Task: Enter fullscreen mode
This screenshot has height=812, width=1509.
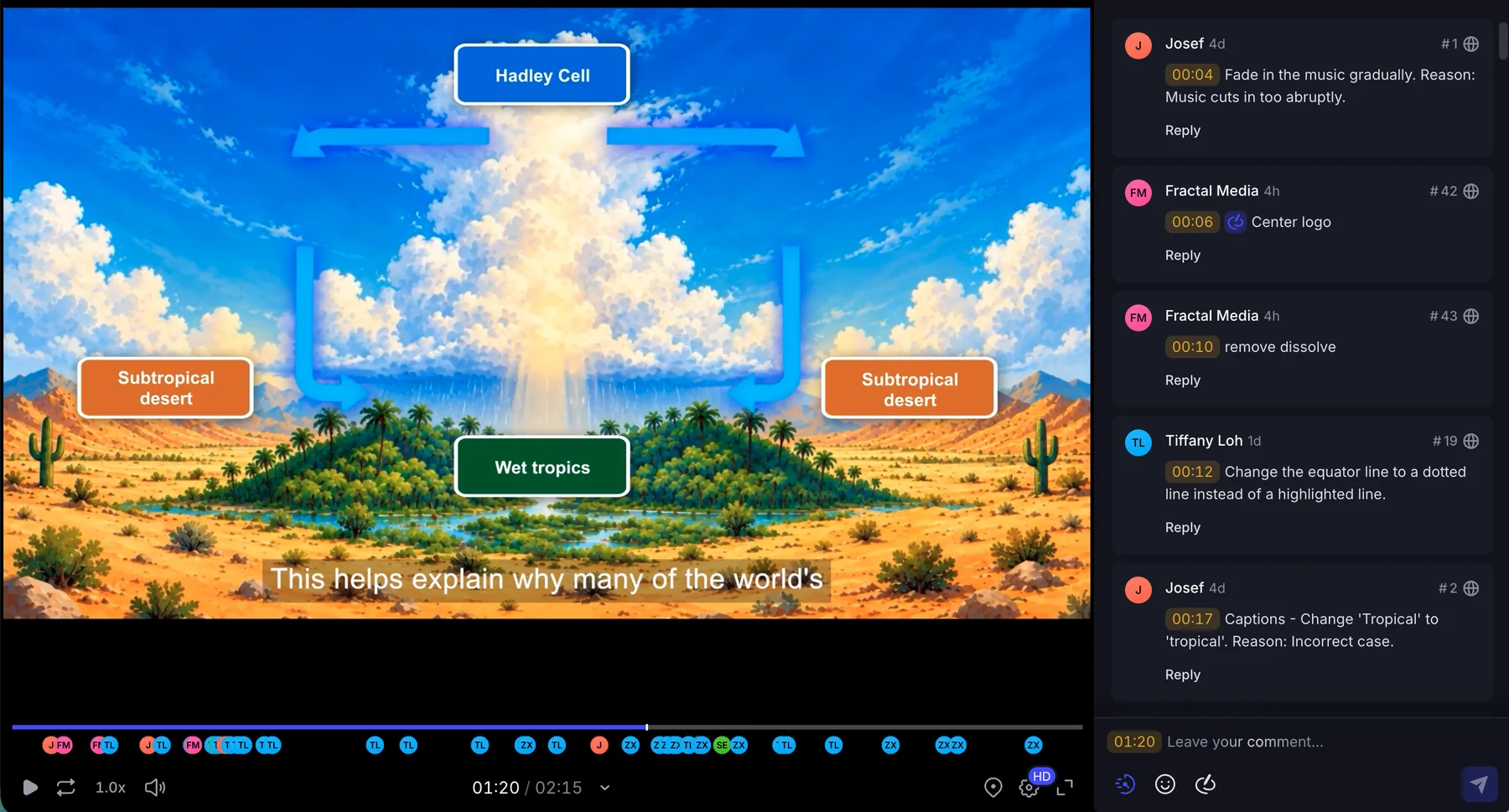Action: pyautogui.click(x=1065, y=787)
